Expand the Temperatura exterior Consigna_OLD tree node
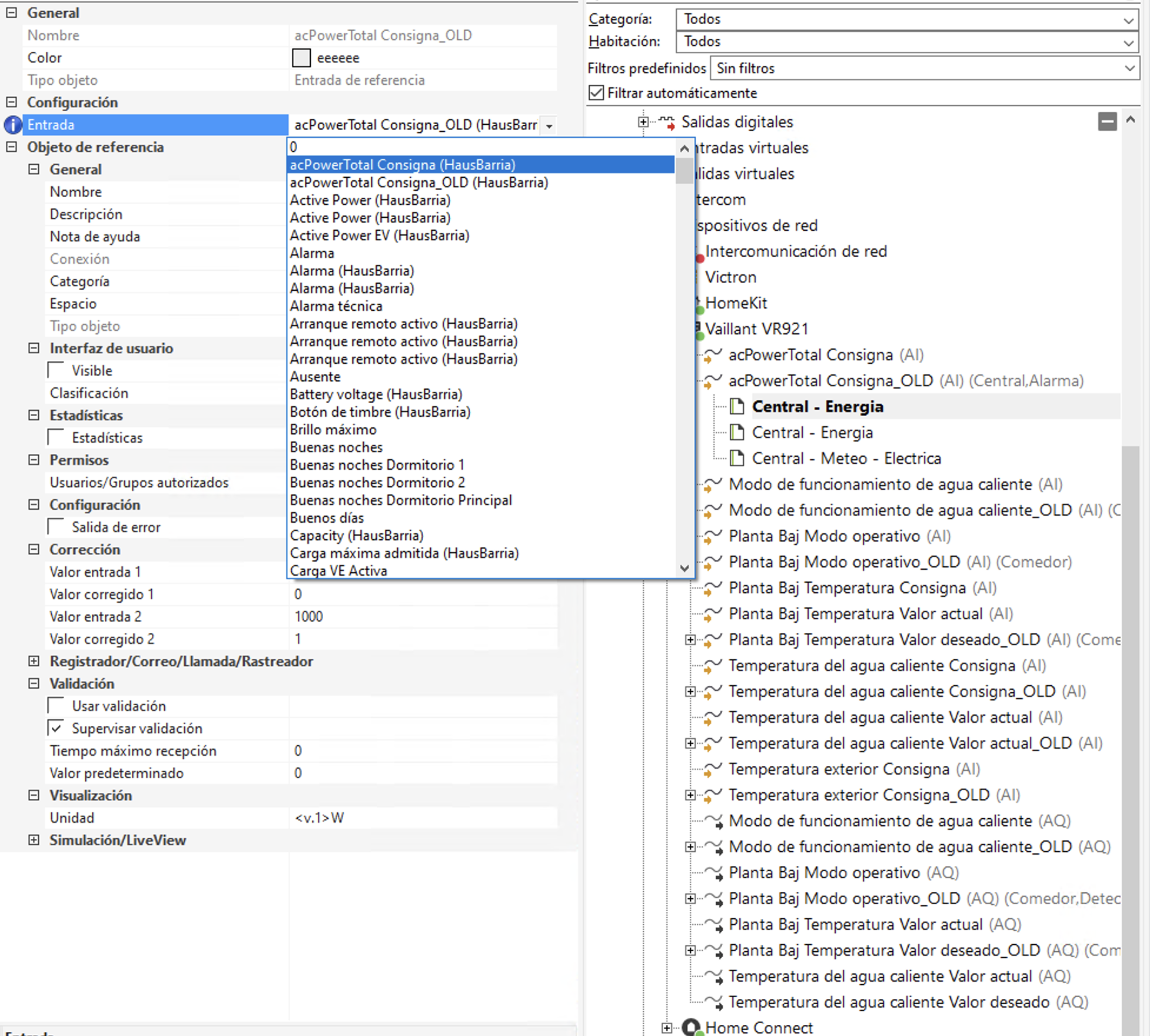 point(690,795)
